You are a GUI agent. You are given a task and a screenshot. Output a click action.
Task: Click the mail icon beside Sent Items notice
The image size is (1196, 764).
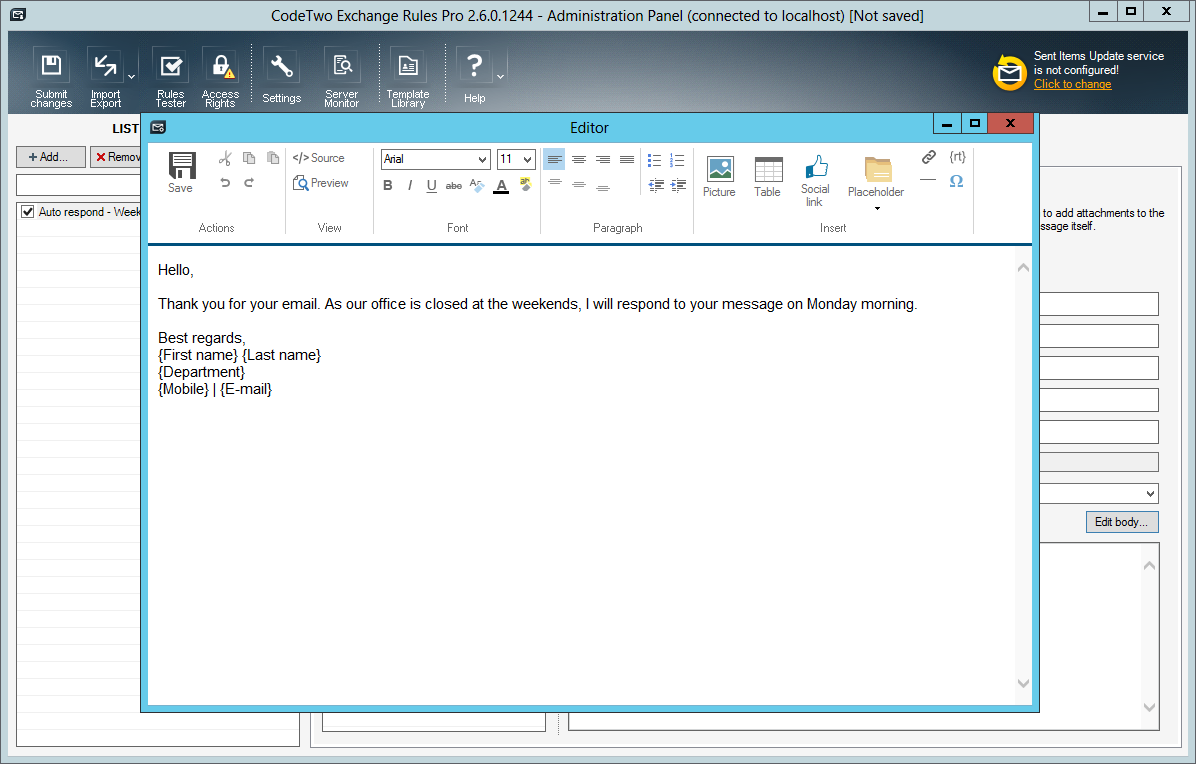(1009, 72)
